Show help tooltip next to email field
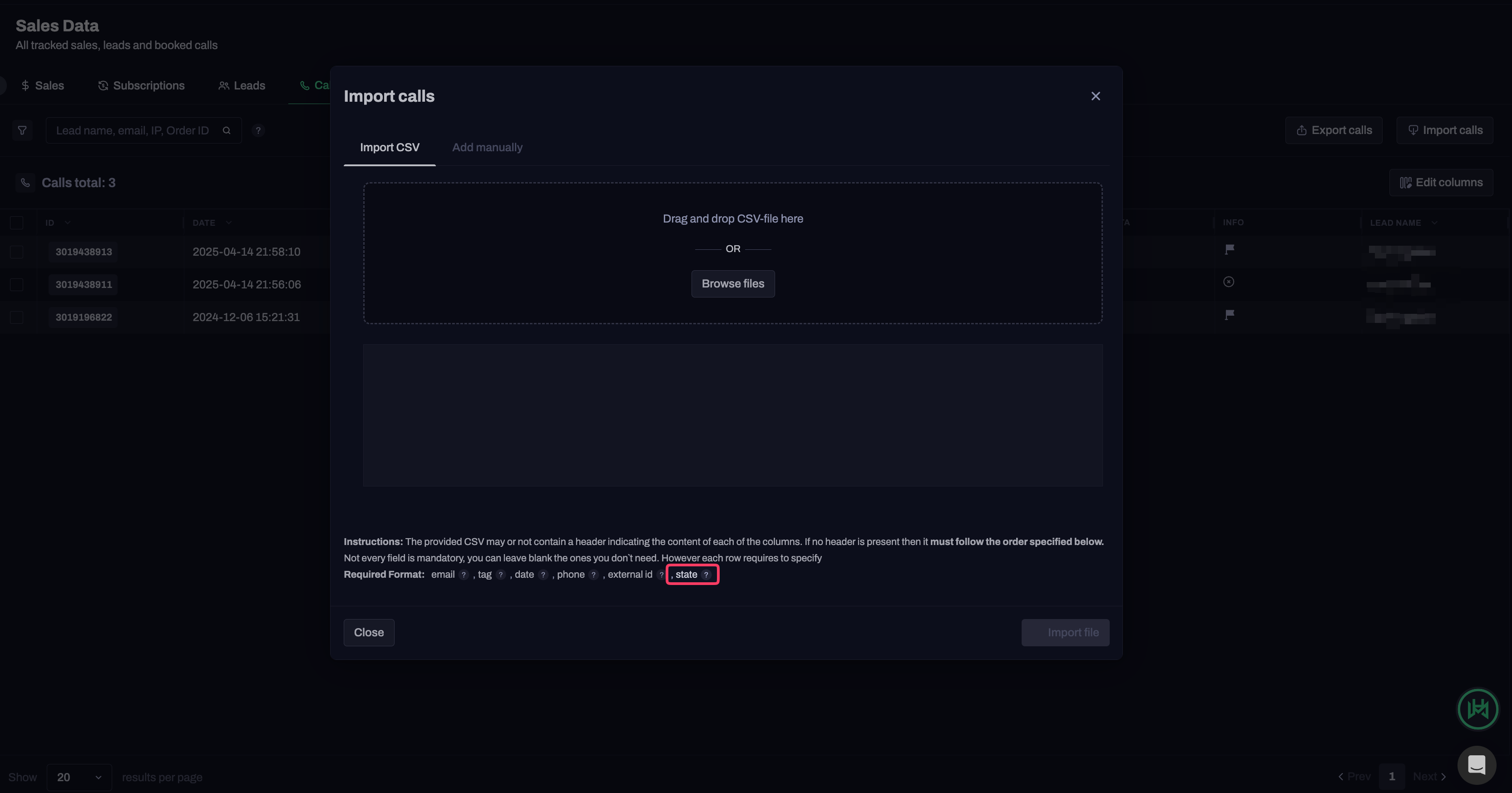 tap(464, 575)
